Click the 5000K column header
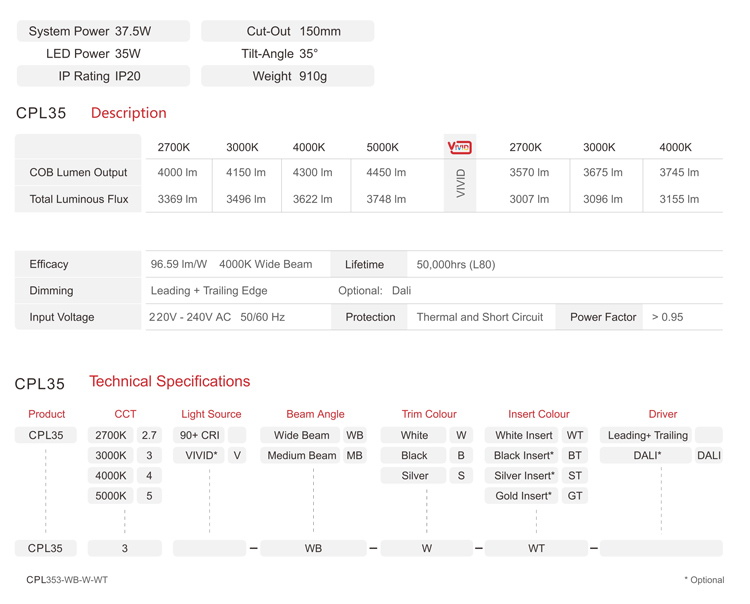 [383, 147]
